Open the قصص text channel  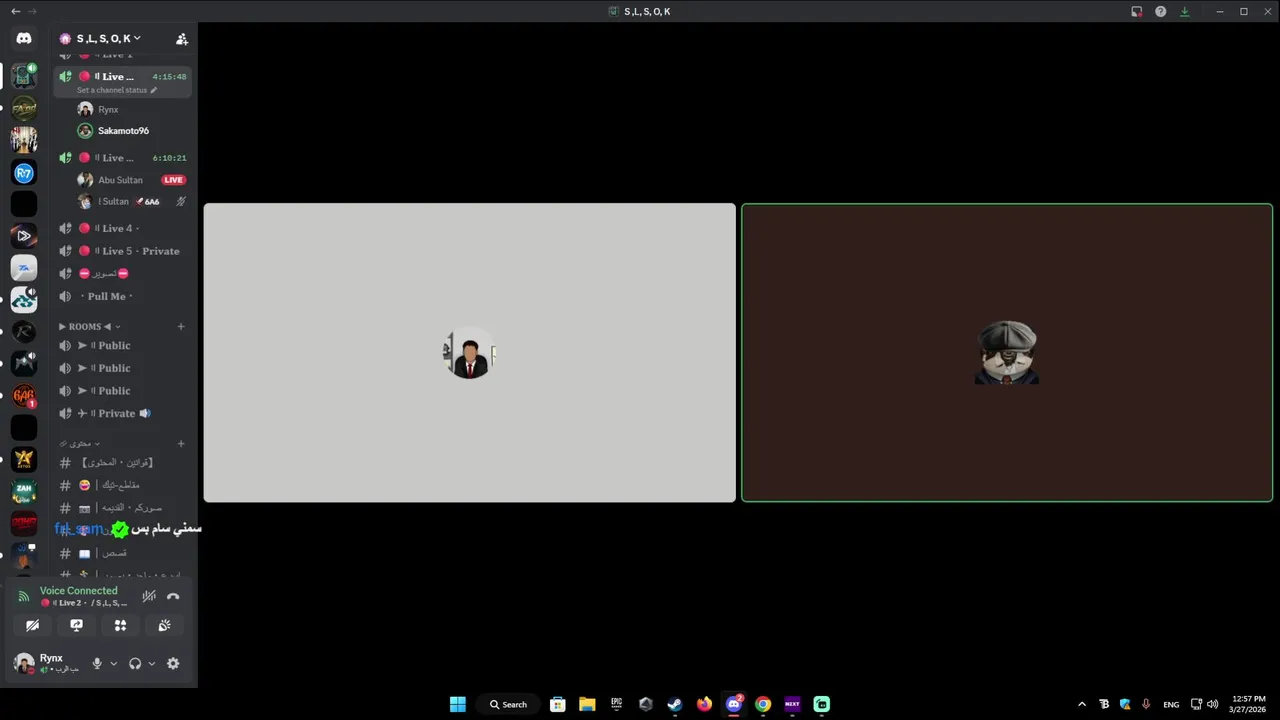[122, 553]
